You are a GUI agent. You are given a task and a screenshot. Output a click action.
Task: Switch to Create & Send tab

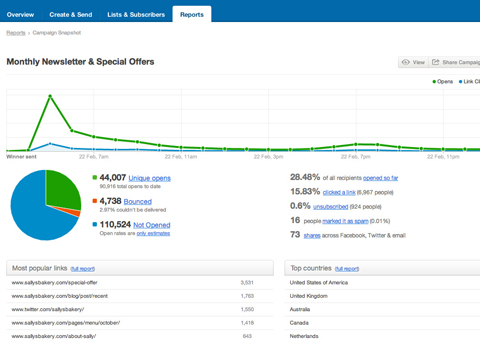pos(71,15)
